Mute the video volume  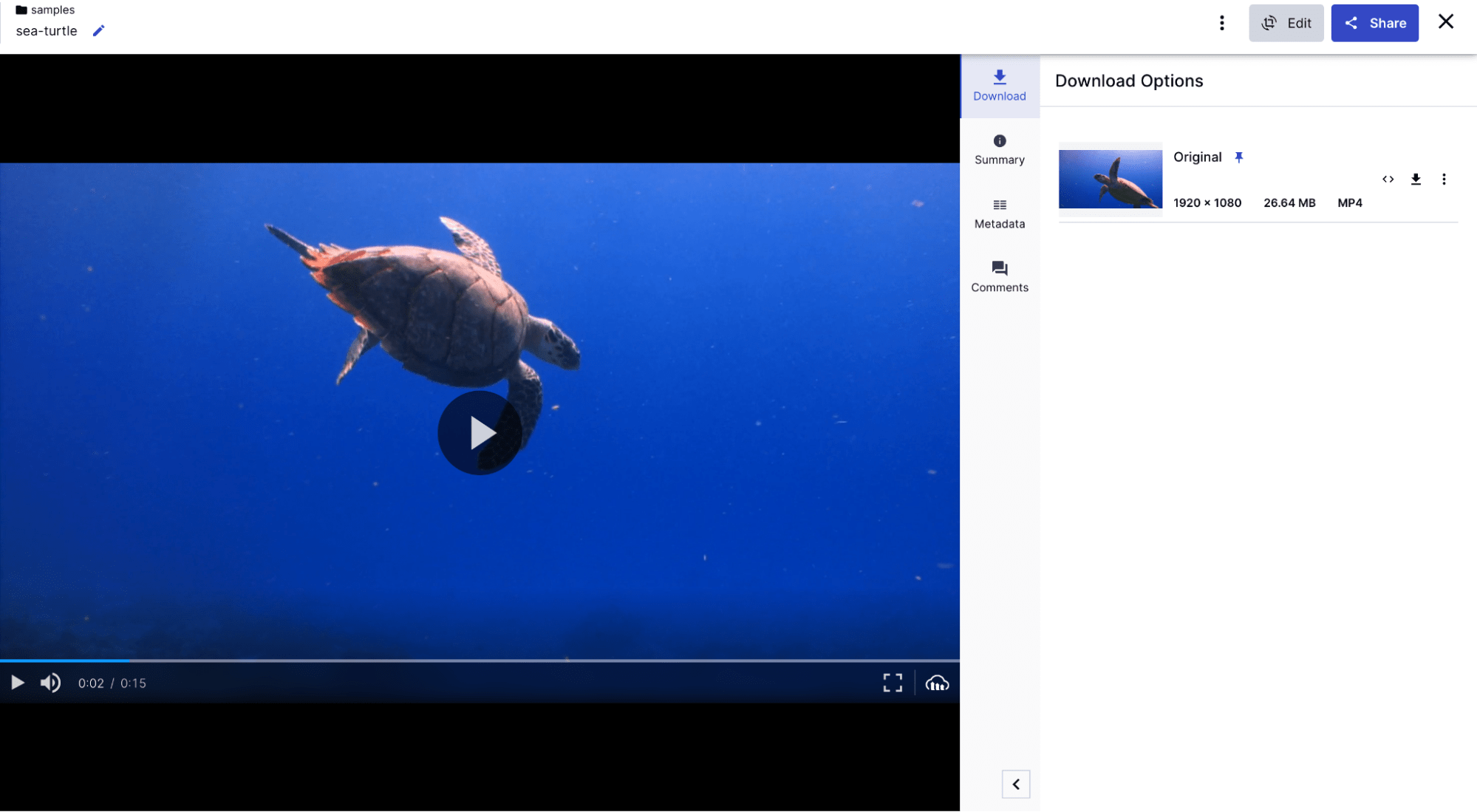pyautogui.click(x=50, y=683)
